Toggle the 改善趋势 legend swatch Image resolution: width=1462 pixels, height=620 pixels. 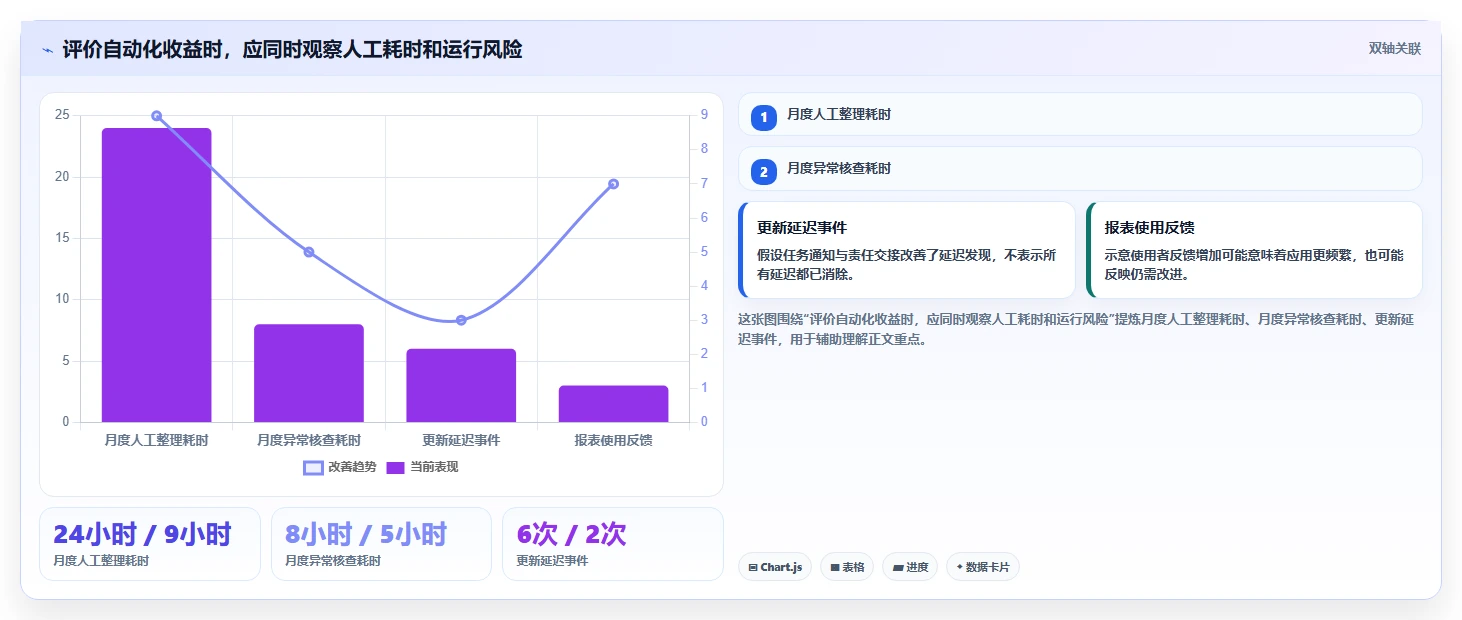point(314,467)
